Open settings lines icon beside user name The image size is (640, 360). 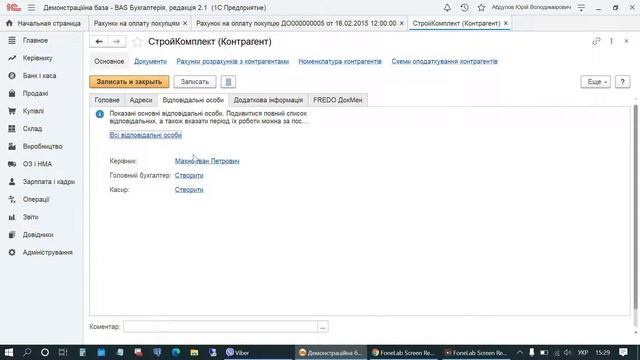pos(582,7)
